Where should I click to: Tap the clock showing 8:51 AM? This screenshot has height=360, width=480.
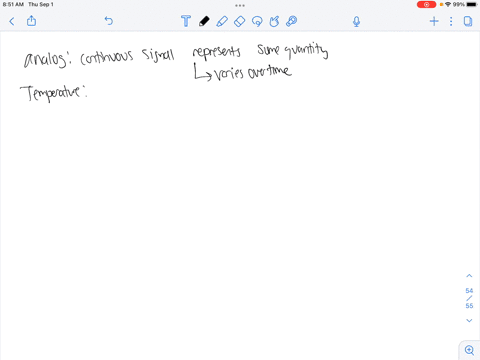(13, 5)
